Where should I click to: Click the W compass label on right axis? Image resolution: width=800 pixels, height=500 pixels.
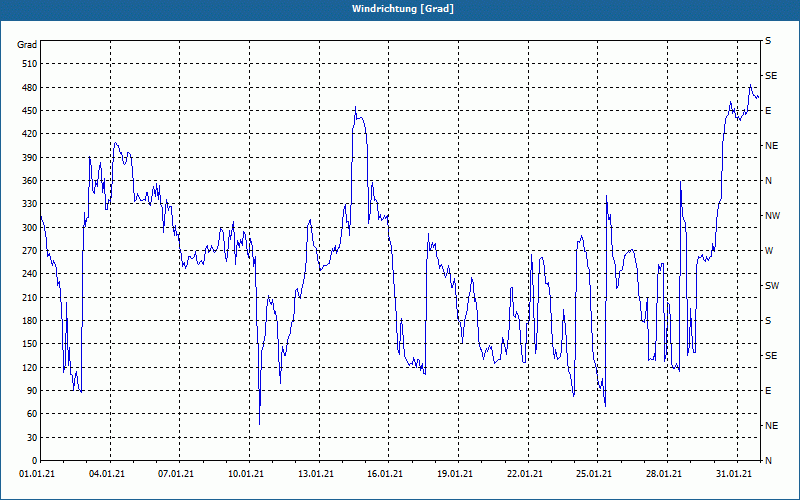769,251
